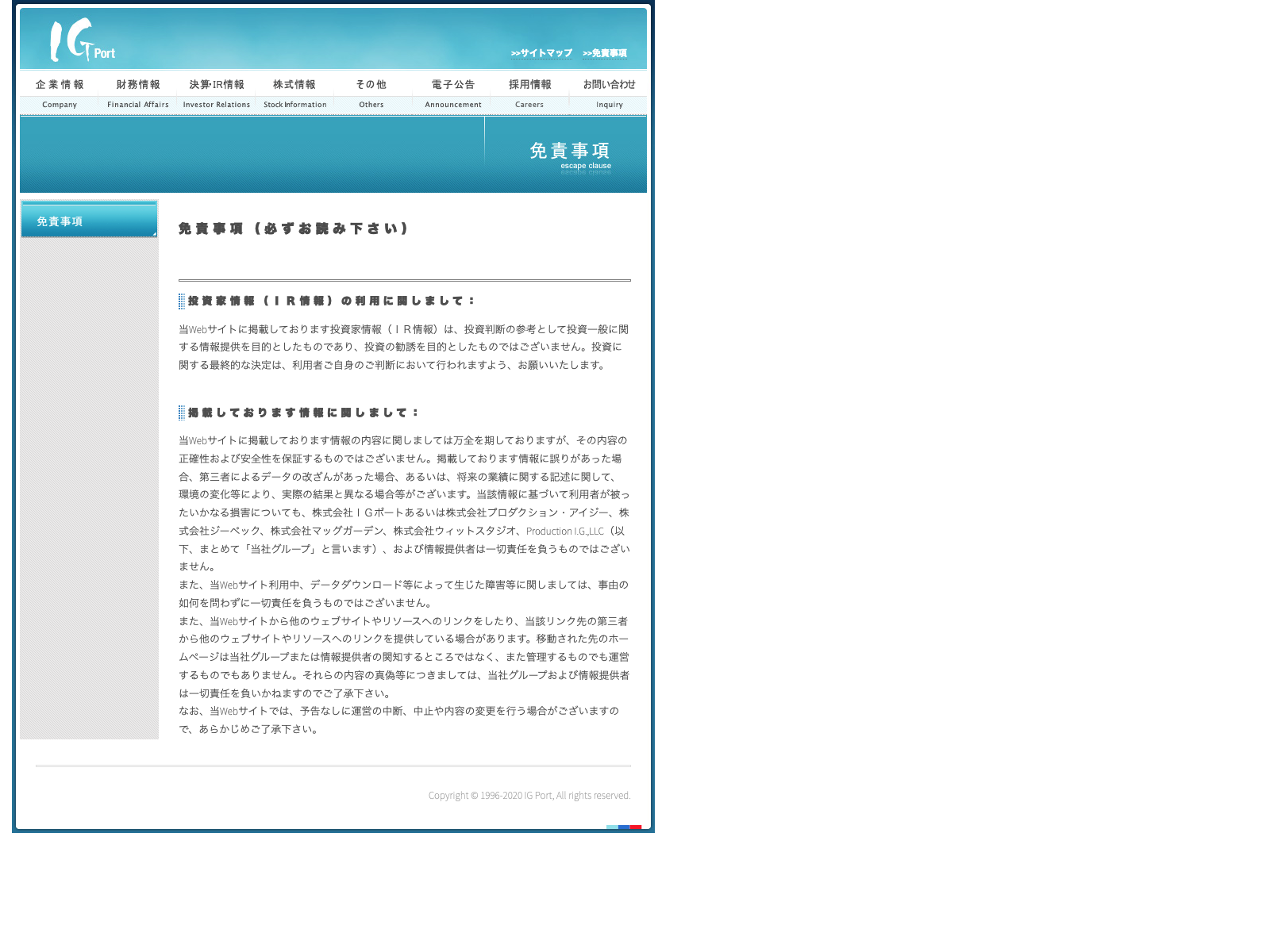The width and height of the screenshot is (1270, 952).
Task: Go to 決算・IR情報 Investor Relations
Action: 217,93
